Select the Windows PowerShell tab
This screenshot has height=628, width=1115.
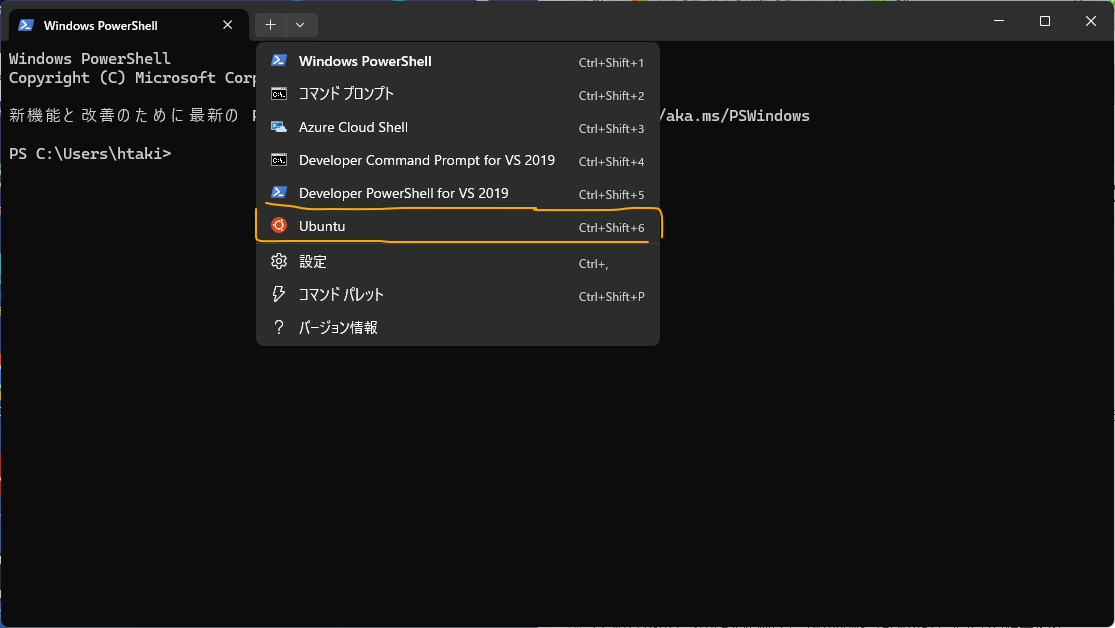[x=129, y=26]
